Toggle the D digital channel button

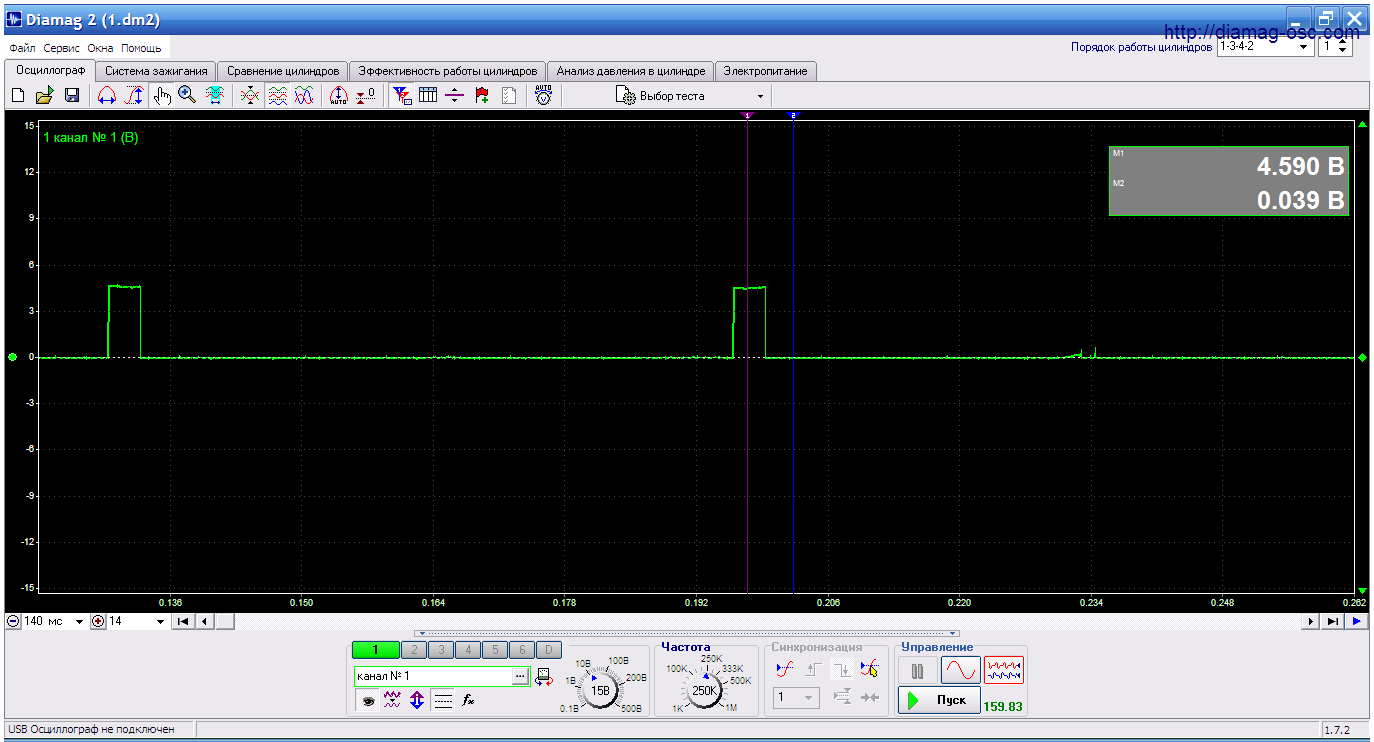tap(548, 650)
